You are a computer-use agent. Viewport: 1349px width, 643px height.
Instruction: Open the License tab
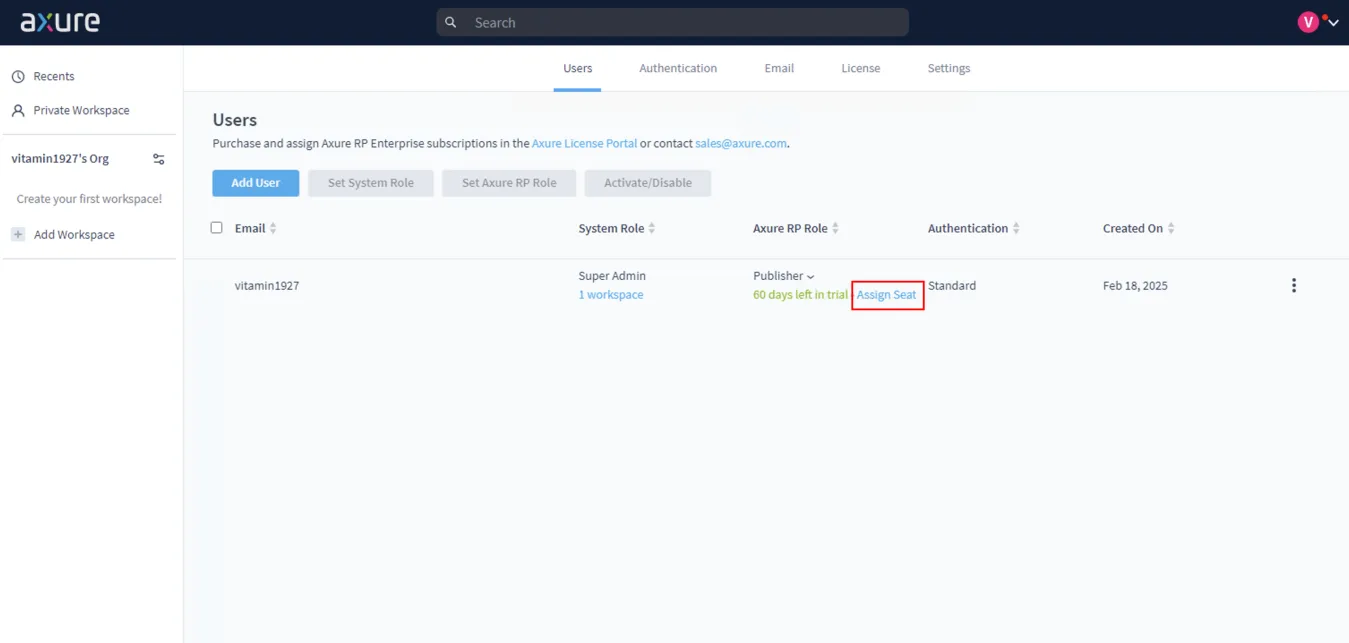pos(860,68)
